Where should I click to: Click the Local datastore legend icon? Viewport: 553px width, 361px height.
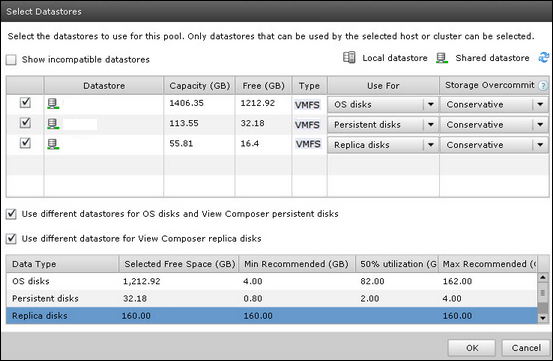349,57
